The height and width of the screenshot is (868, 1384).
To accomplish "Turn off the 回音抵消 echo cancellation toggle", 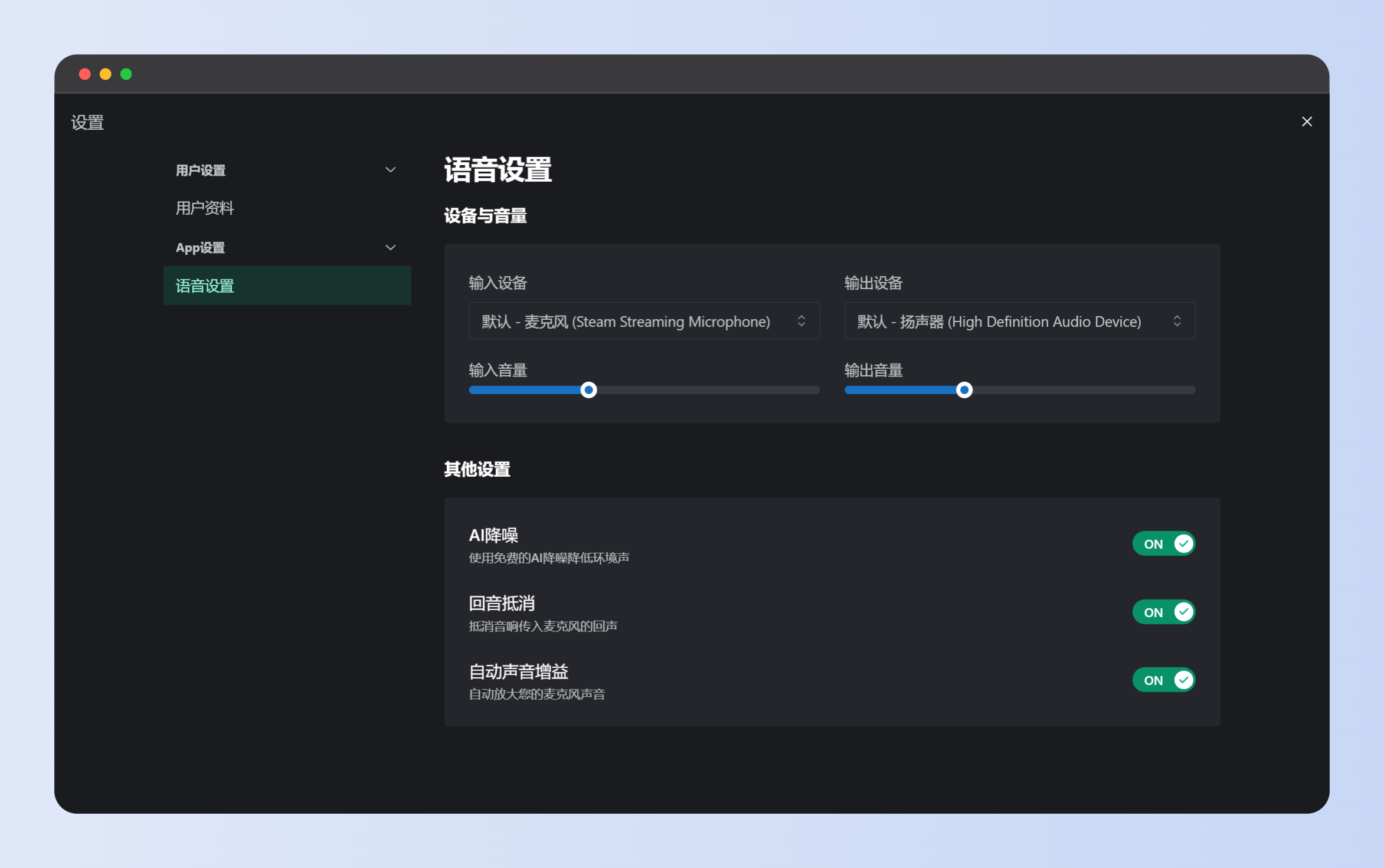I will pos(1163,612).
